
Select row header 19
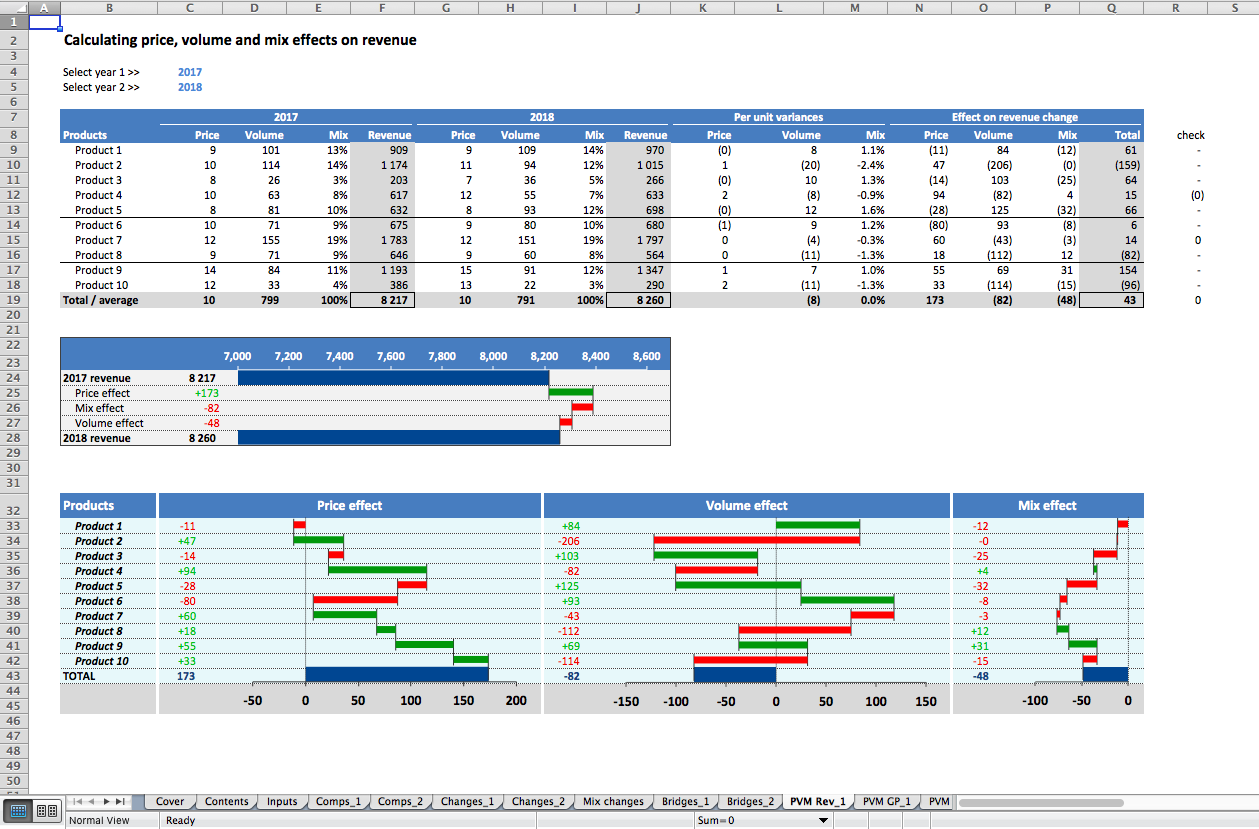(x=14, y=300)
